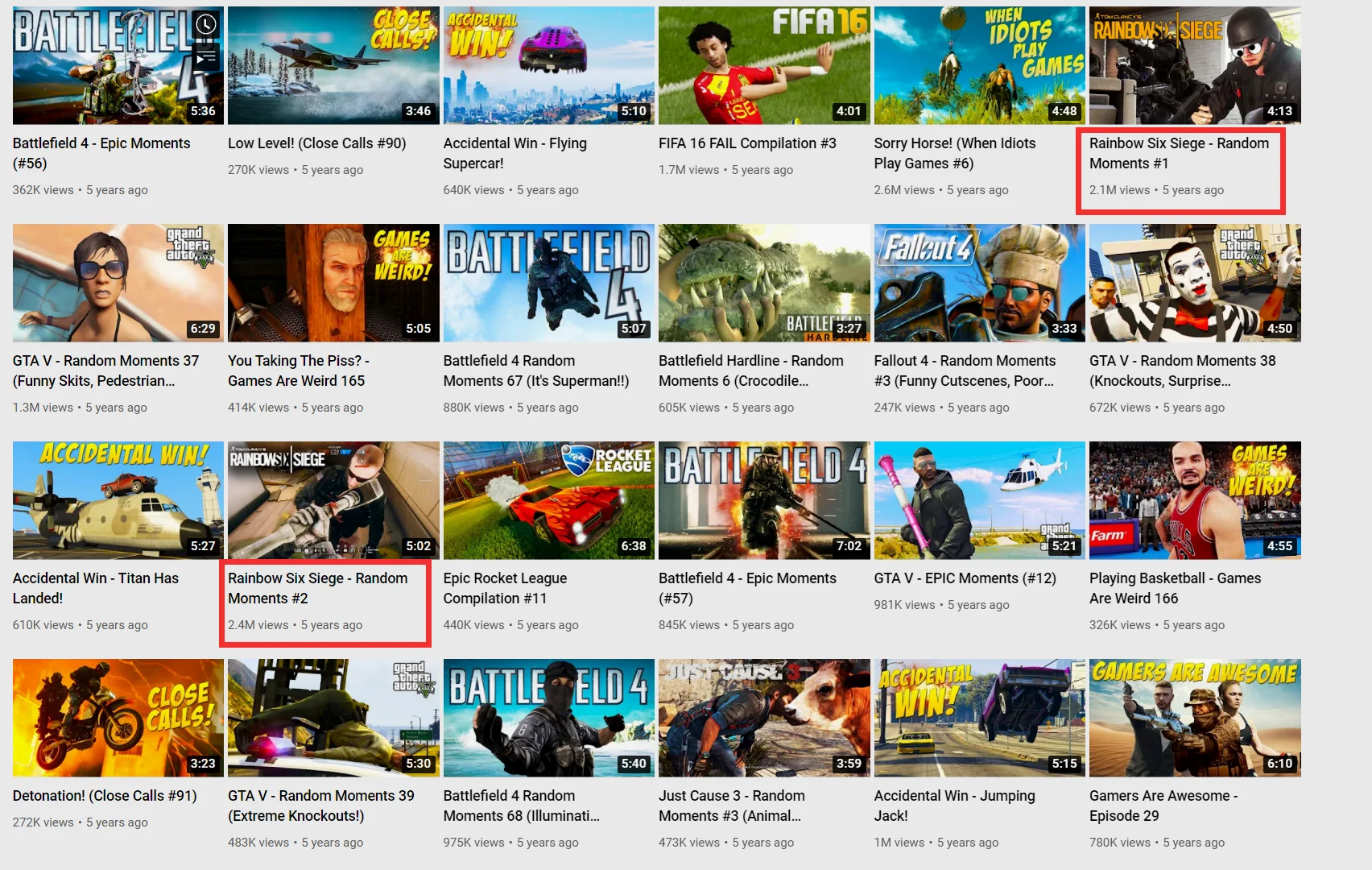1372x870 pixels.
Task: Click the title 'Just Cause 3 - Random Moments #3'
Action: coord(732,806)
